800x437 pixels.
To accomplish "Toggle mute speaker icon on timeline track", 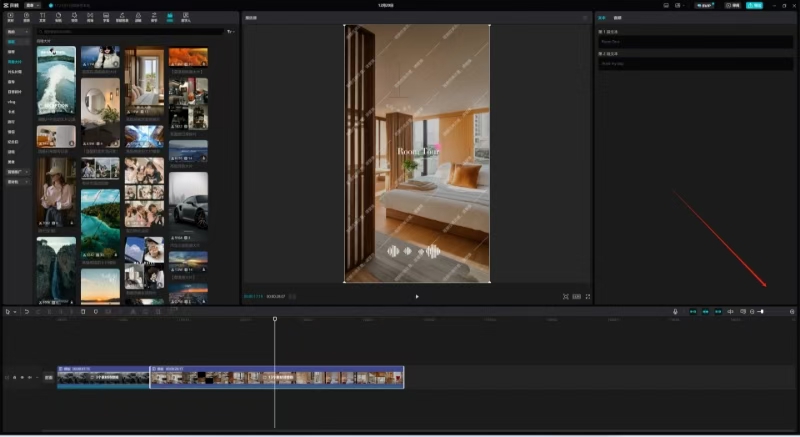I will tap(30, 378).
